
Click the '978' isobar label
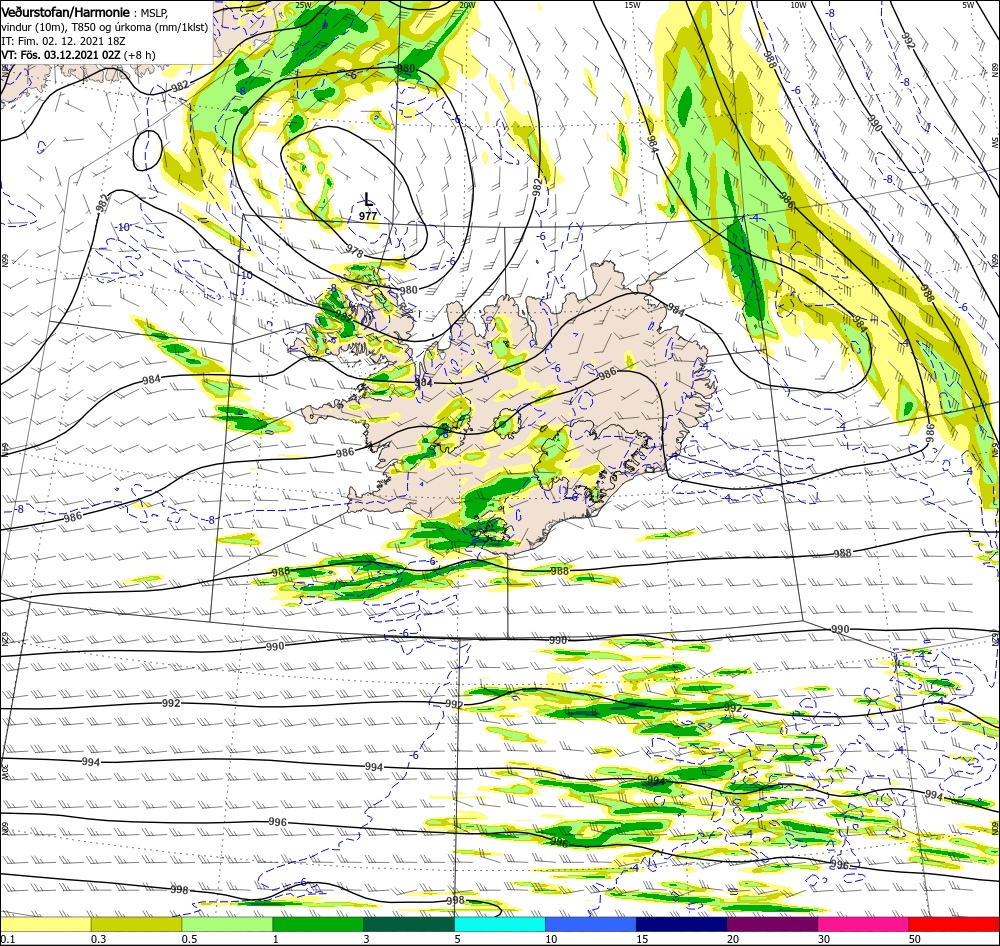[x=355, y=252]
